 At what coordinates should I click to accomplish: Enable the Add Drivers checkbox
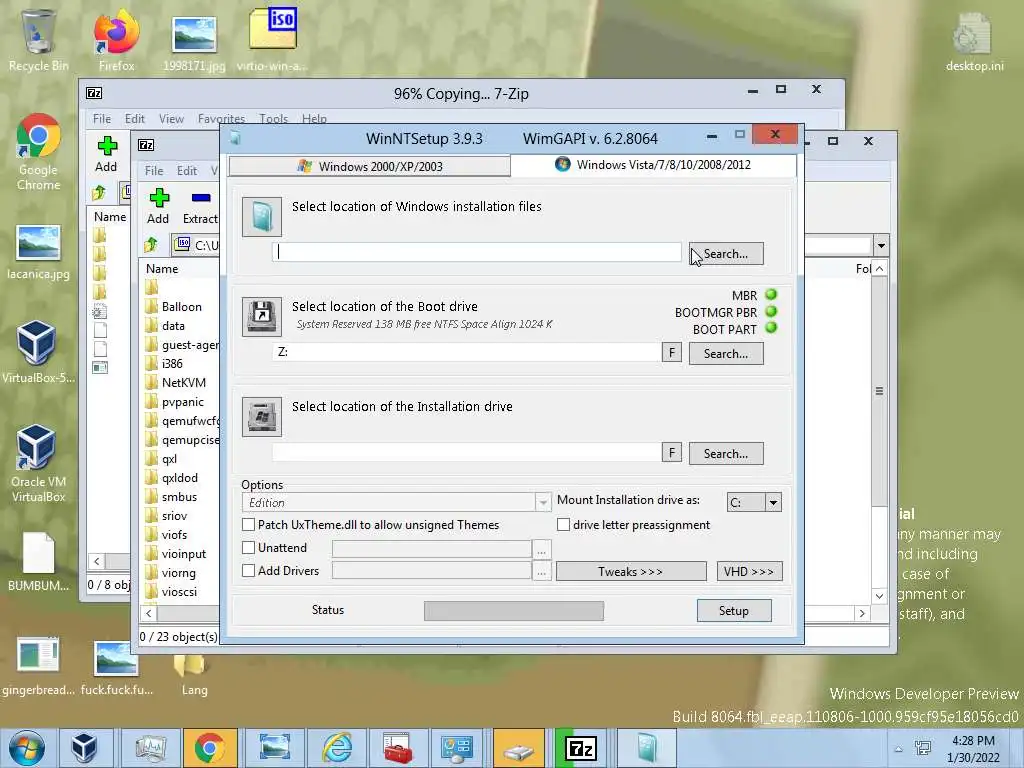248,570
